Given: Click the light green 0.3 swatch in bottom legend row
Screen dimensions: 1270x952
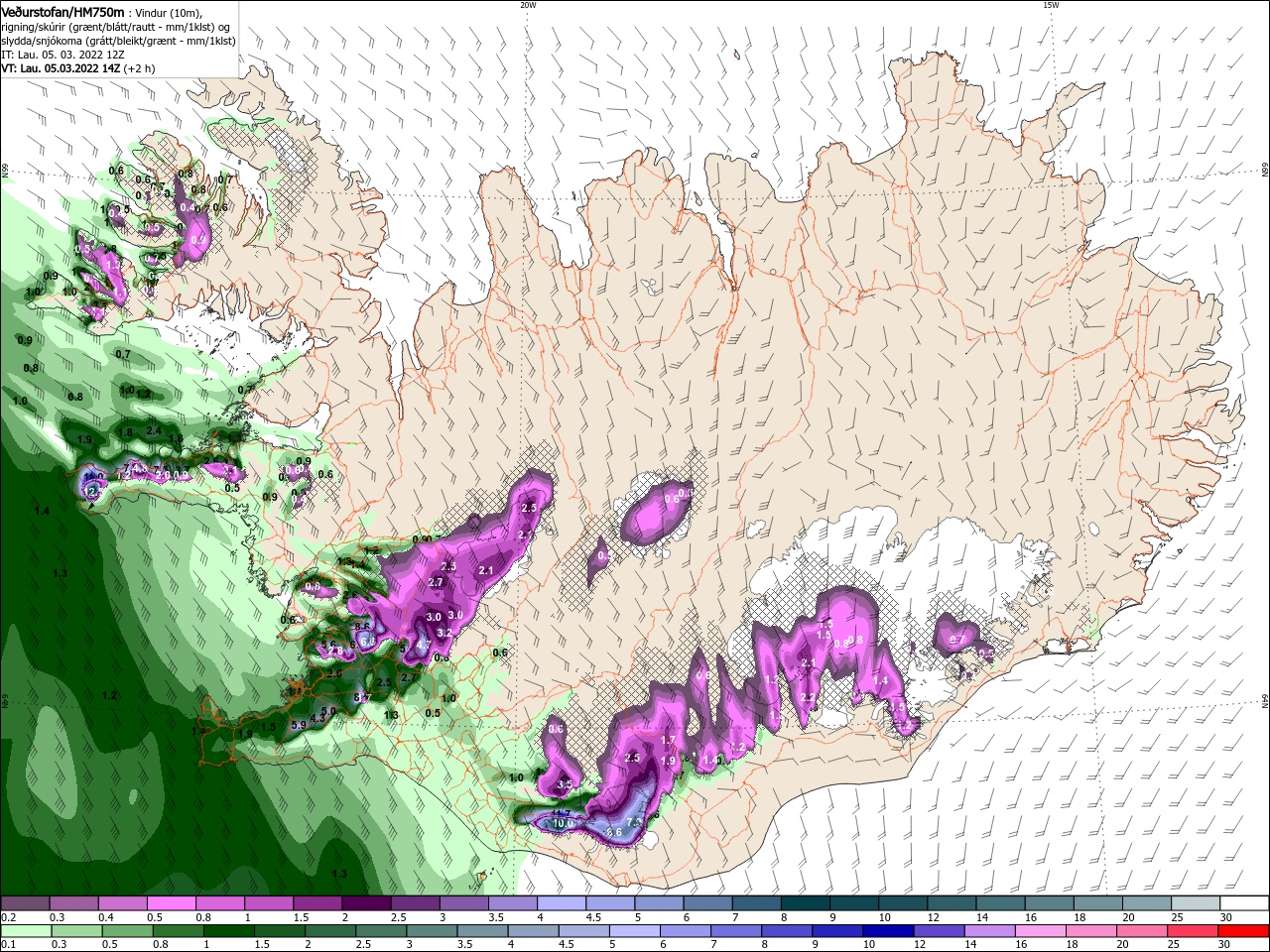Looking at the screenshot, I should (x=75, y=931).
